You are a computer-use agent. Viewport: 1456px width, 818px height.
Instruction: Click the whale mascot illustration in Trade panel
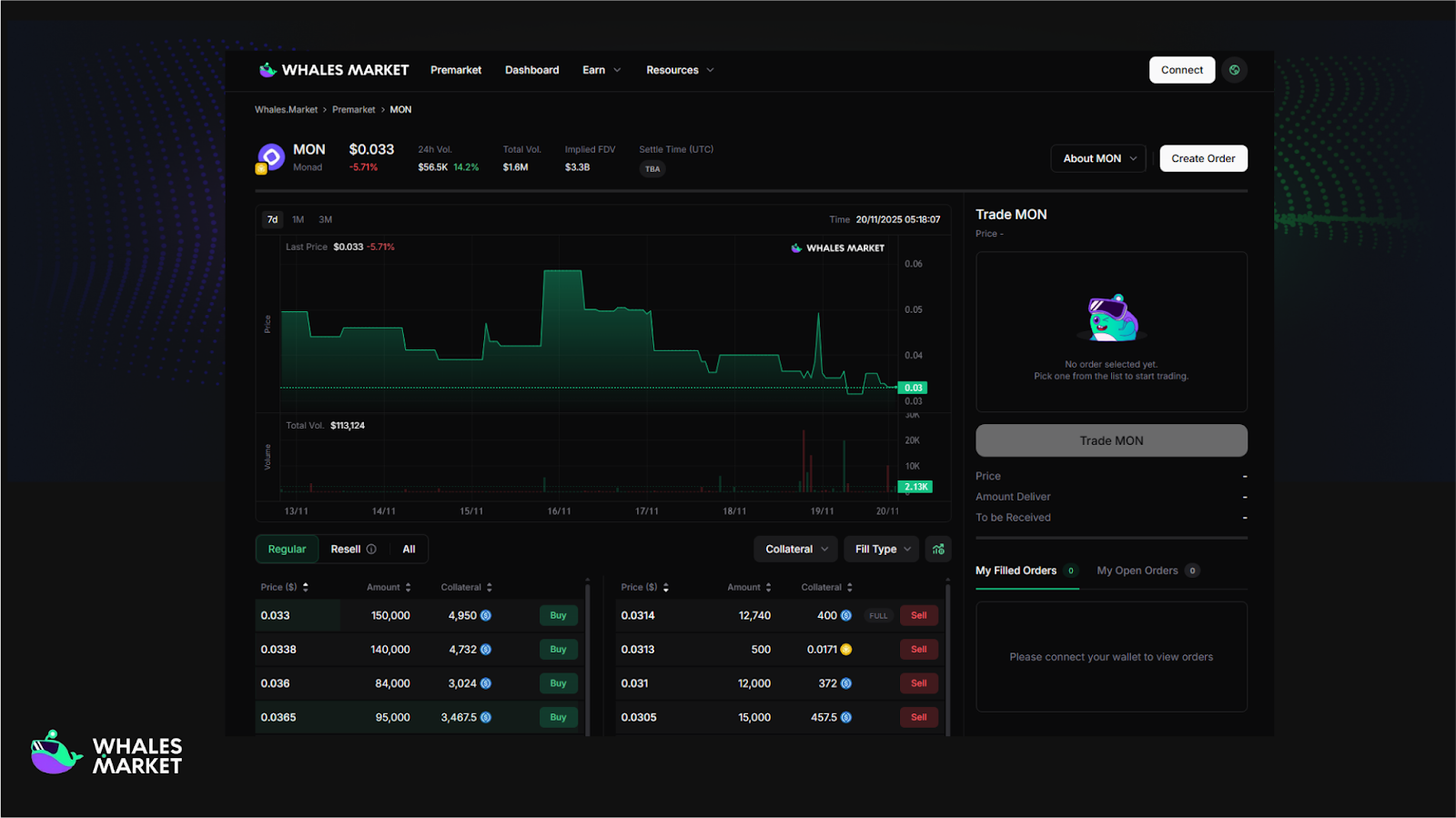(x=1112, y=318)
